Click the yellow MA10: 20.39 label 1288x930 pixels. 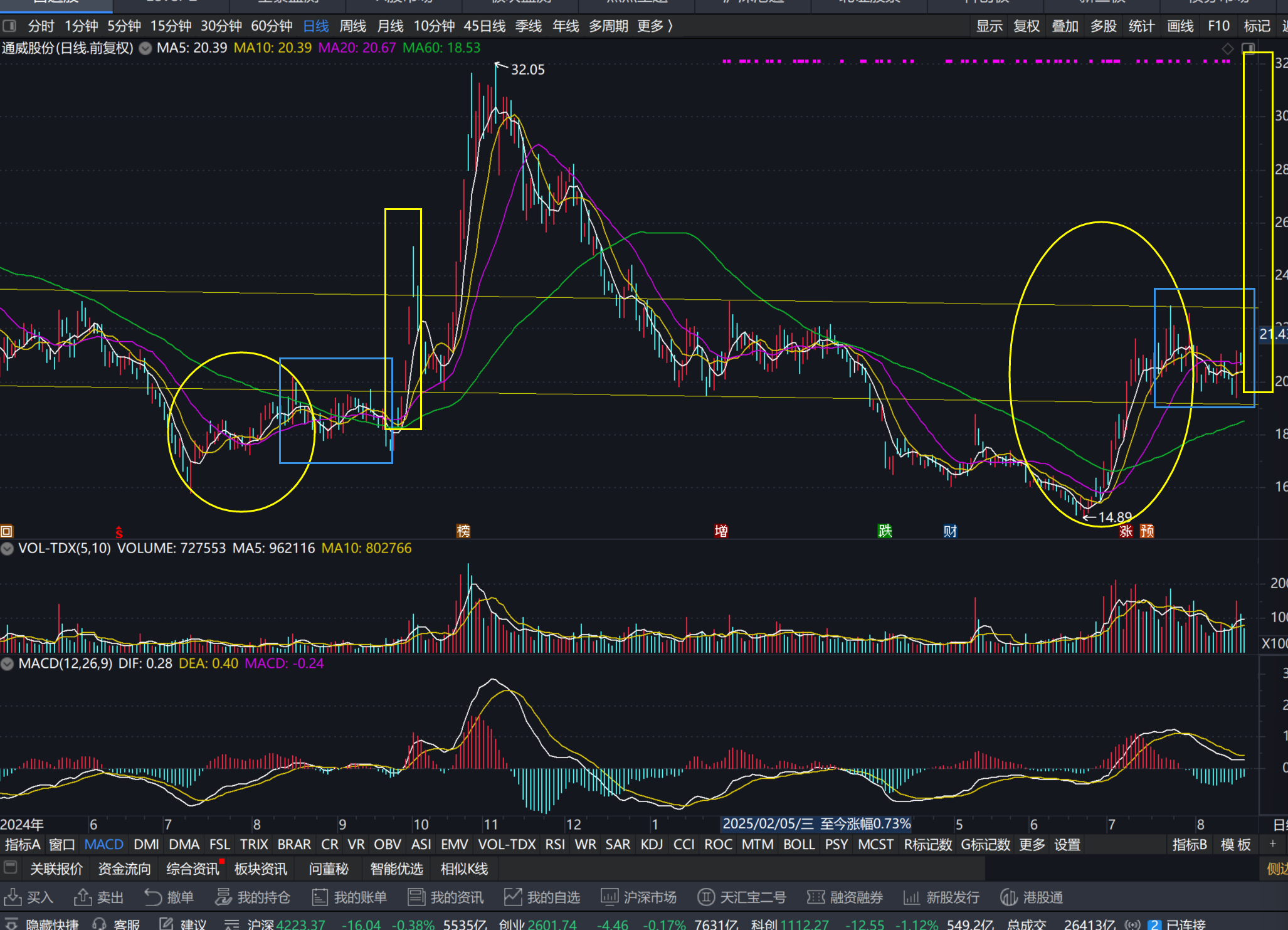pos(272,48)
